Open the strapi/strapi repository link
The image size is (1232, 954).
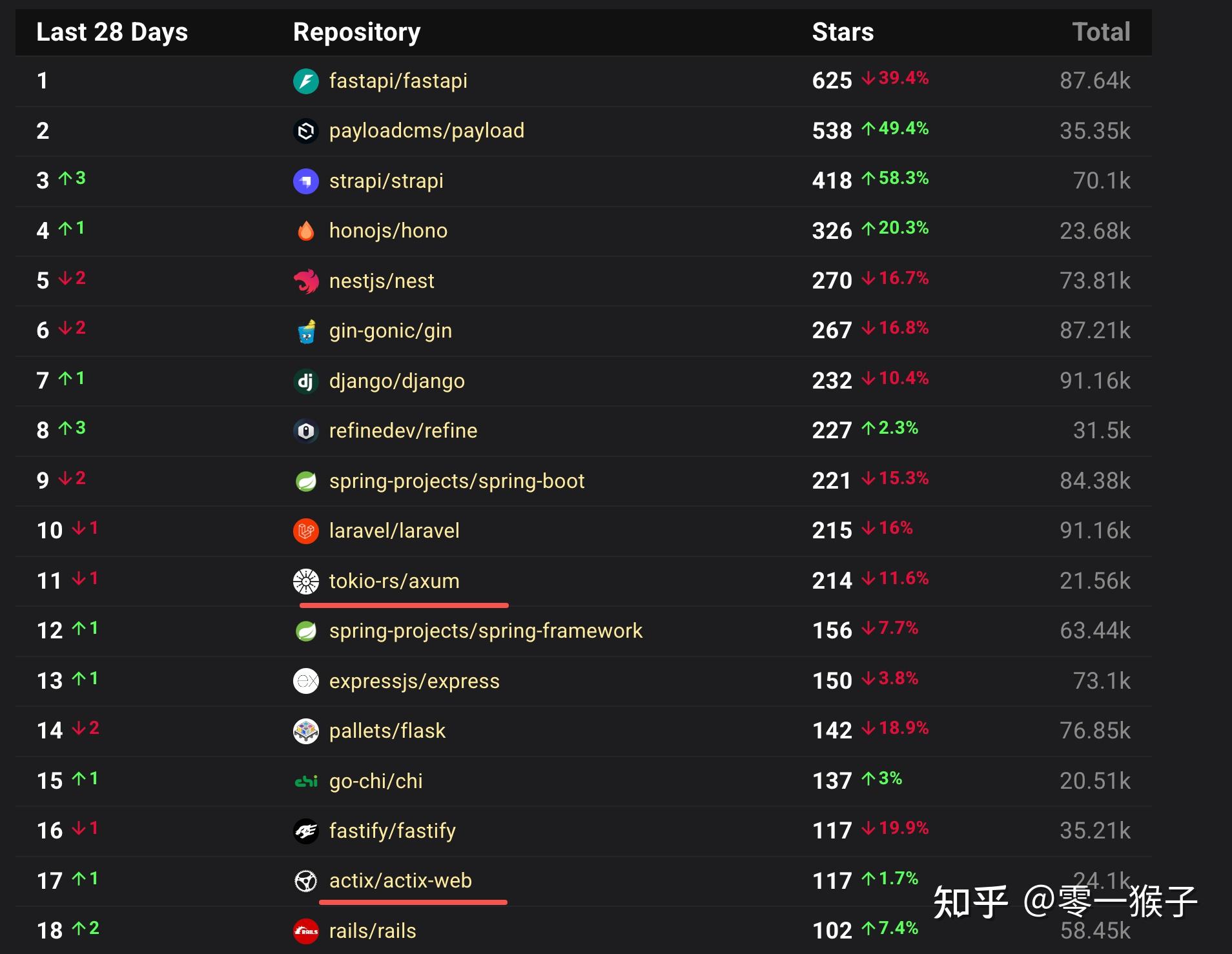point(386,181)
